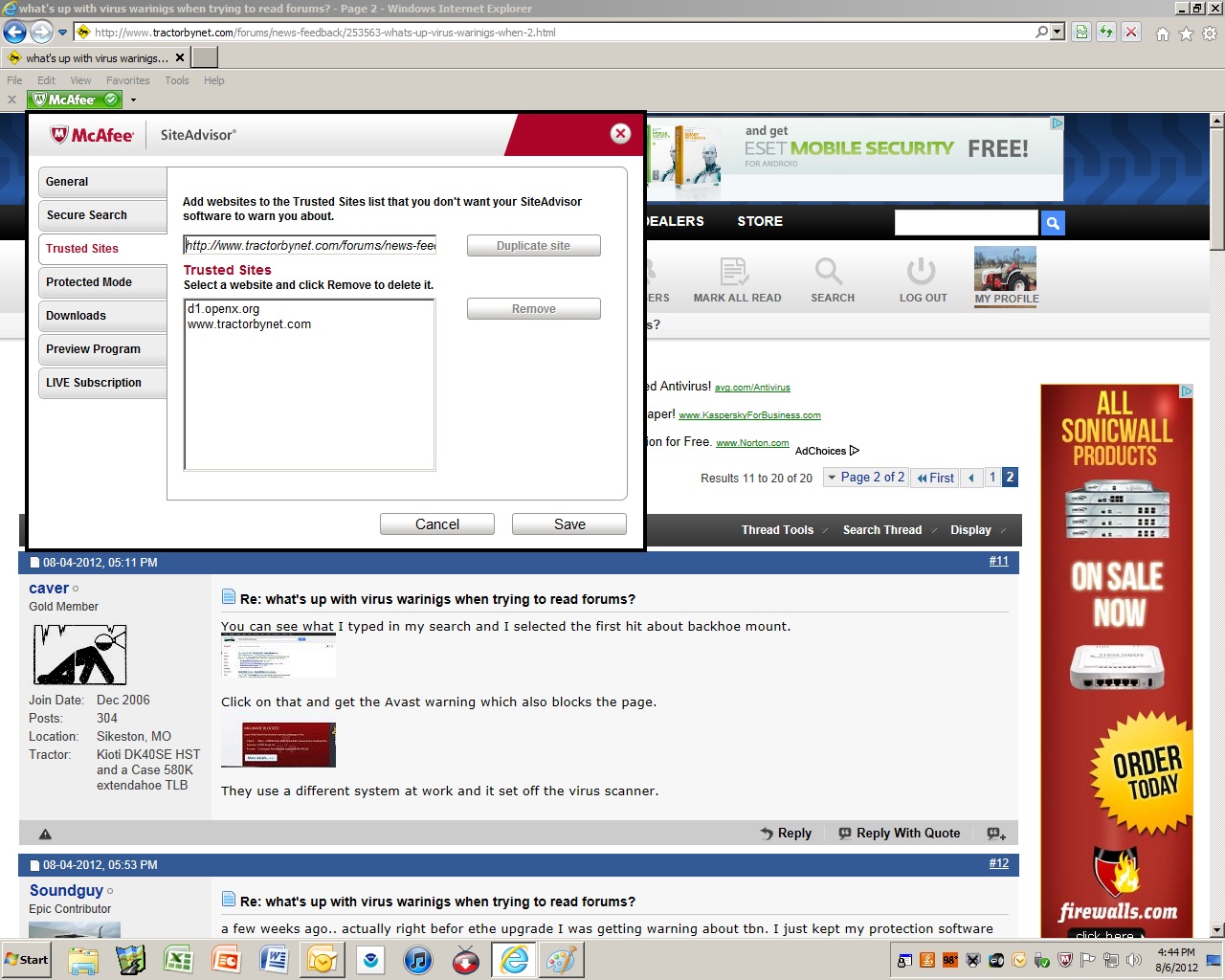Open the Favorites menu
This screenshot has width=1225, height=980.
tap(127, 80)
